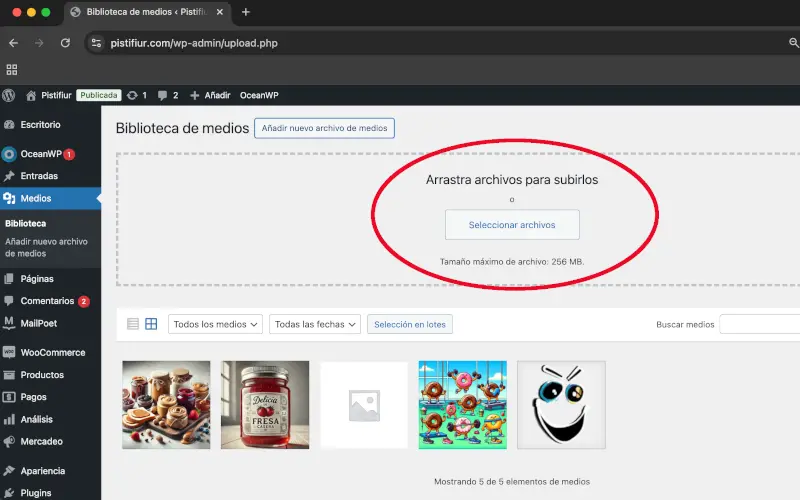Viewport: 800px width, 500px height.
Task: Open comments bubble icon in admin bar
Action: click(x=163, y=95)
